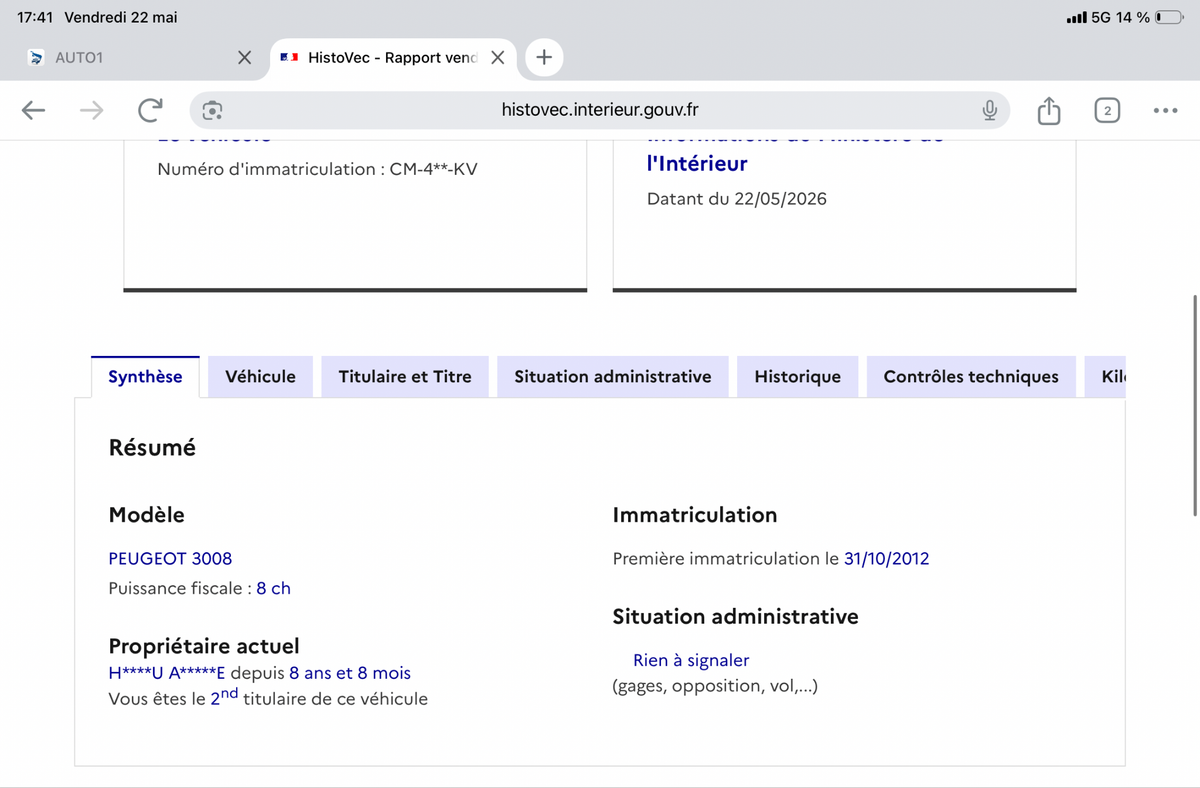The width and height of the screenshot is (1200, 788).
Task: Tap the microphone voice search icon
Action: coord(989,110)
